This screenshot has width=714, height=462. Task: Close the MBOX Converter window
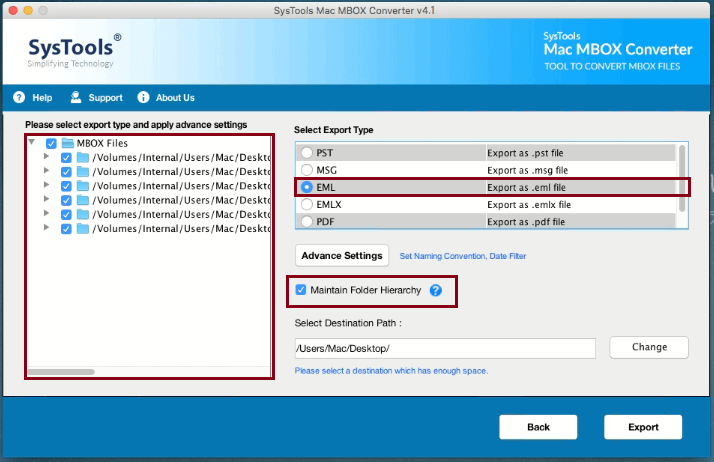pyautogui.click(x=13, y=10)
